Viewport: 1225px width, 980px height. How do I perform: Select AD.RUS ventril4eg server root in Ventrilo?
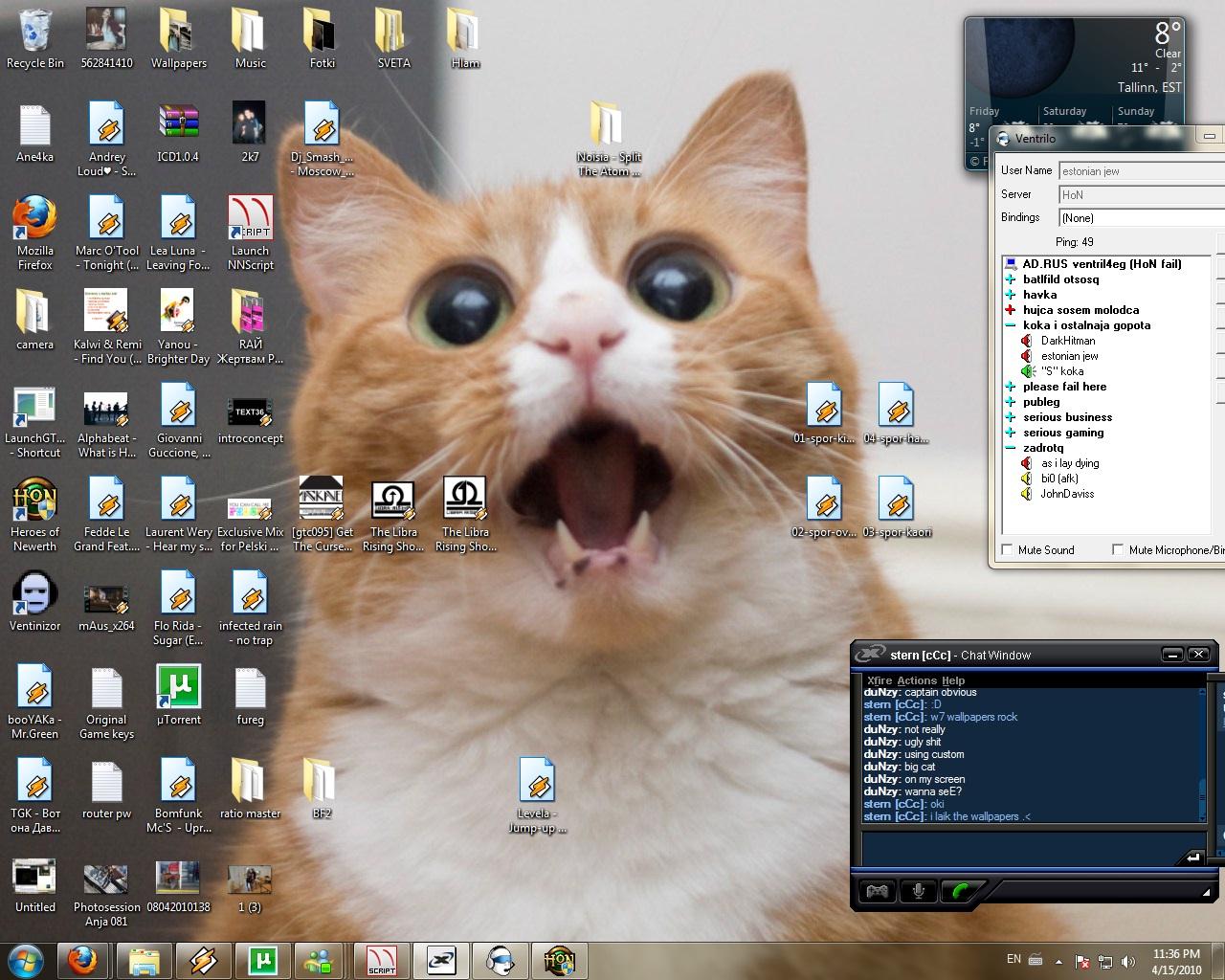point(1102,264)
